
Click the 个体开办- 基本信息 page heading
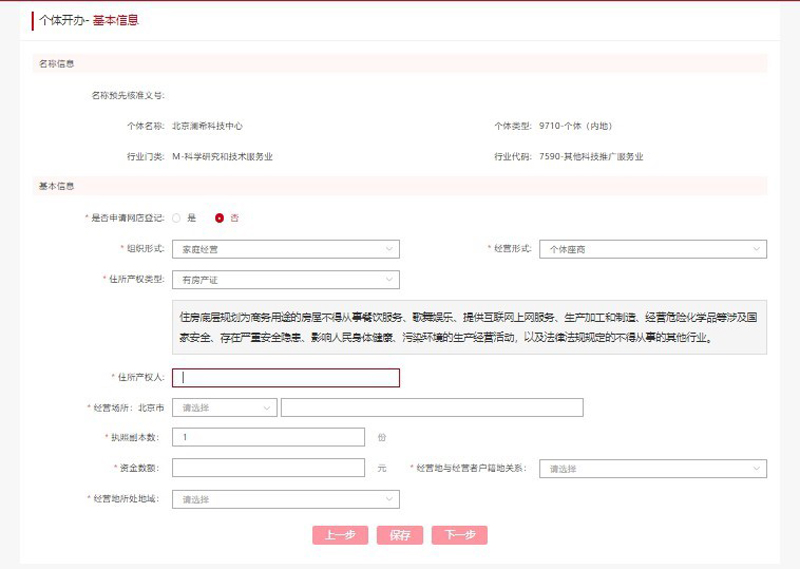click(89, 20)
